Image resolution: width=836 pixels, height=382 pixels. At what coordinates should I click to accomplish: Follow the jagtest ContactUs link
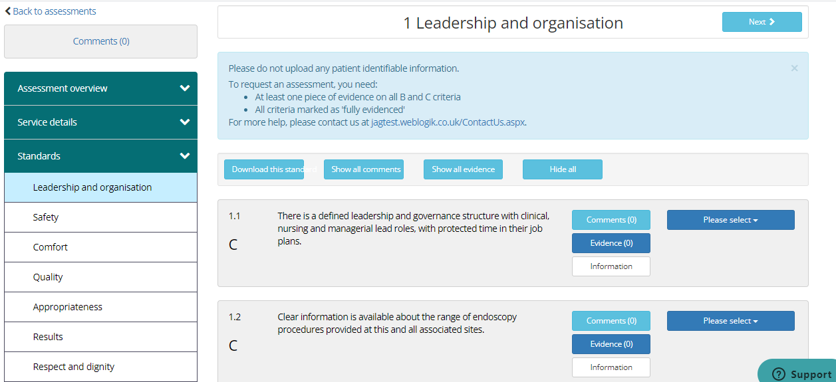448,122
